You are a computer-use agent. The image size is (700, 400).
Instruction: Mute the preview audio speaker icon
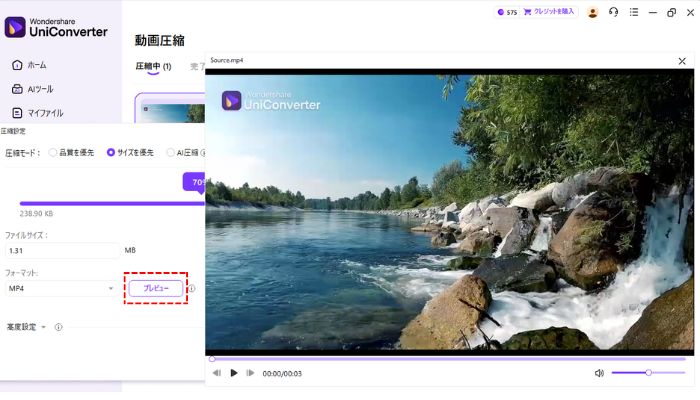coord(599,373)
